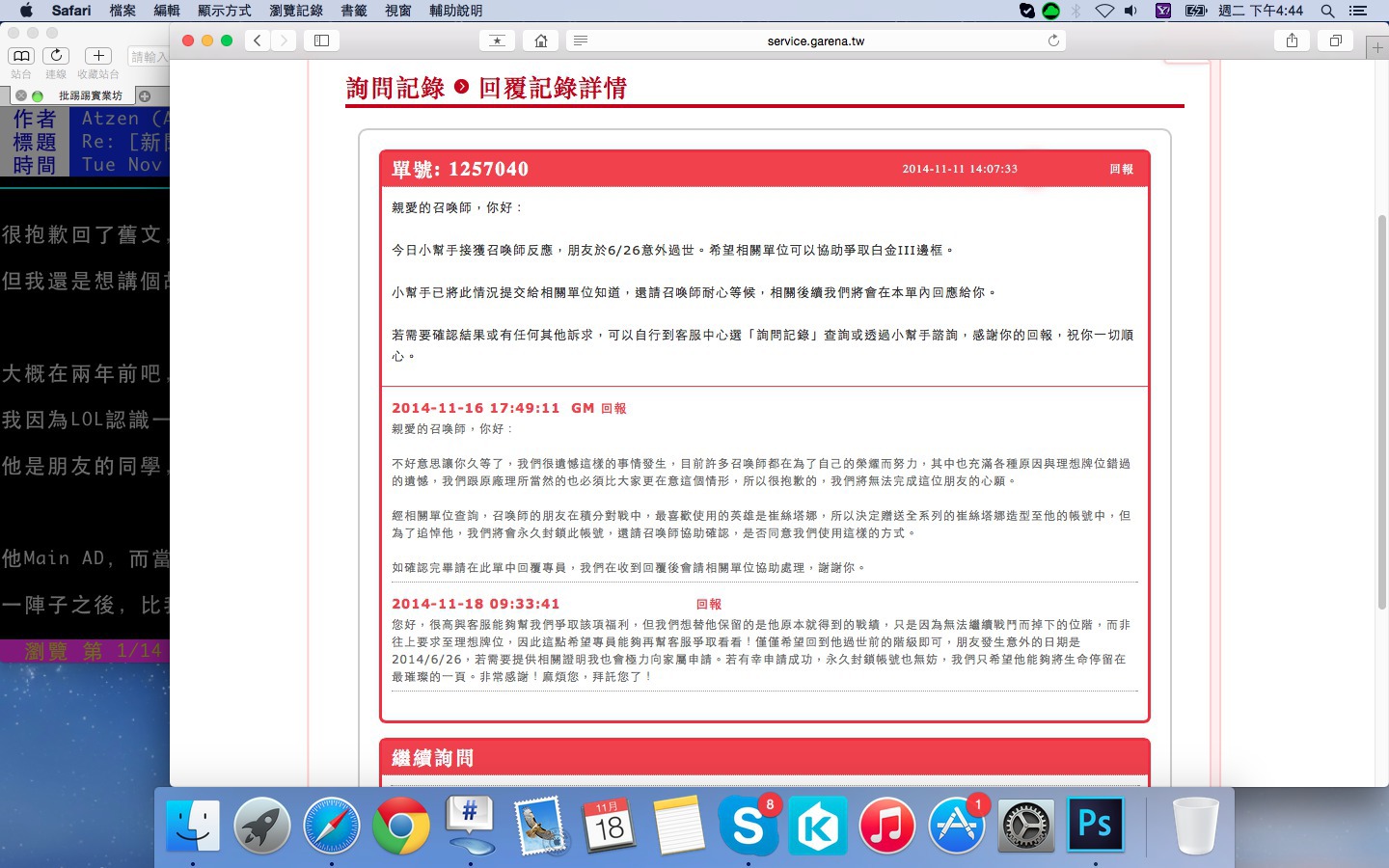The width and height of the screenshot is (1389, 868).
Task: Click 回報 link beside GM reply
Action: (x=613, y=409)
